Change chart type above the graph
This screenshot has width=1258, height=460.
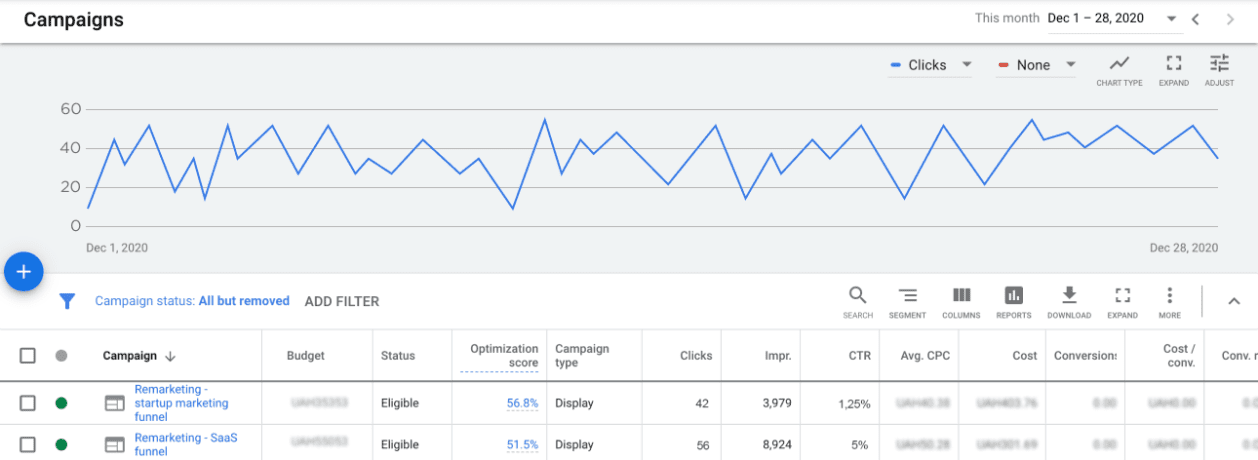1119,69
